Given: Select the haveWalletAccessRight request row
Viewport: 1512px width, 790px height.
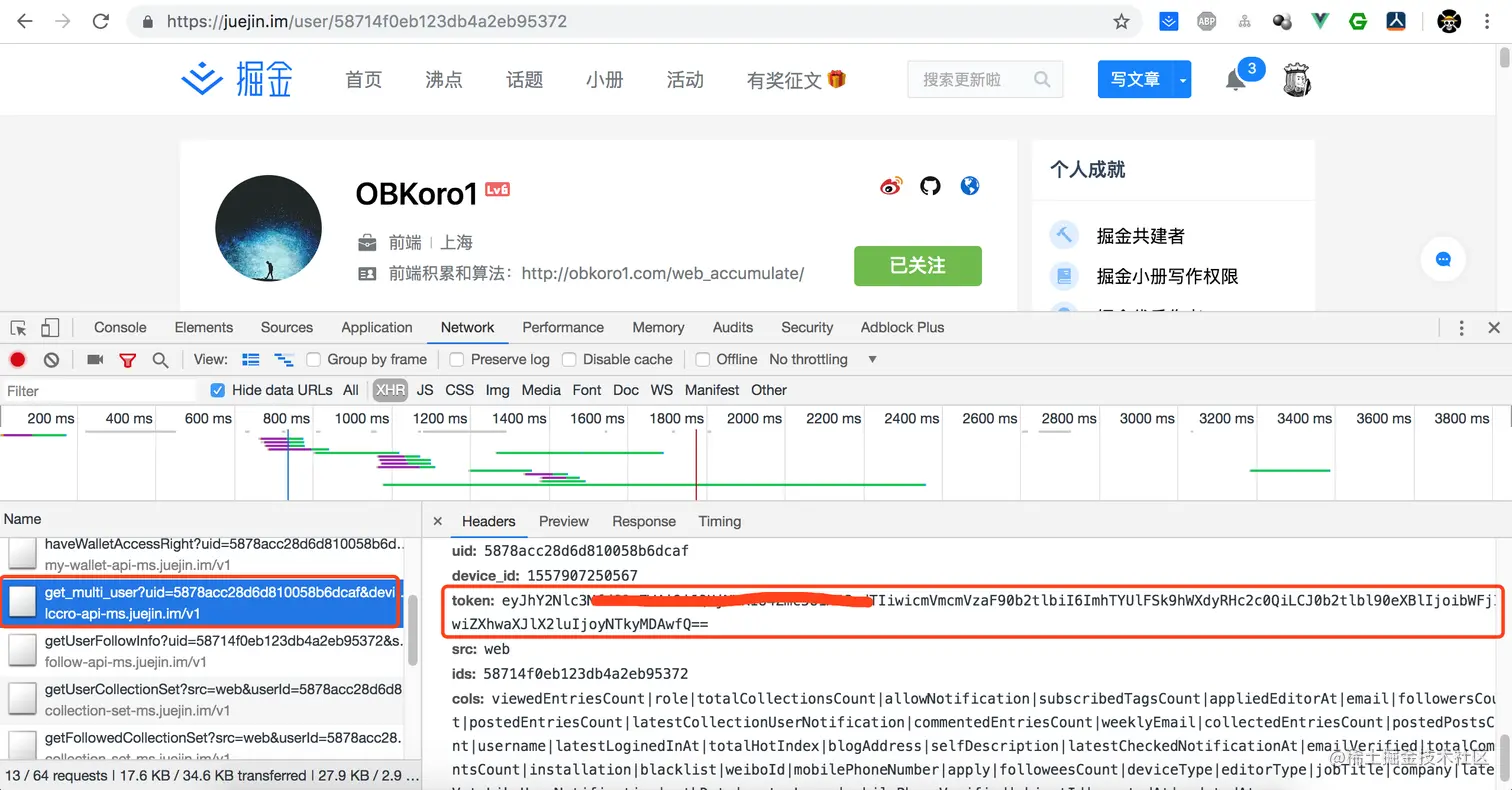Looking at the screenshot, I should [x=201, y=554].
